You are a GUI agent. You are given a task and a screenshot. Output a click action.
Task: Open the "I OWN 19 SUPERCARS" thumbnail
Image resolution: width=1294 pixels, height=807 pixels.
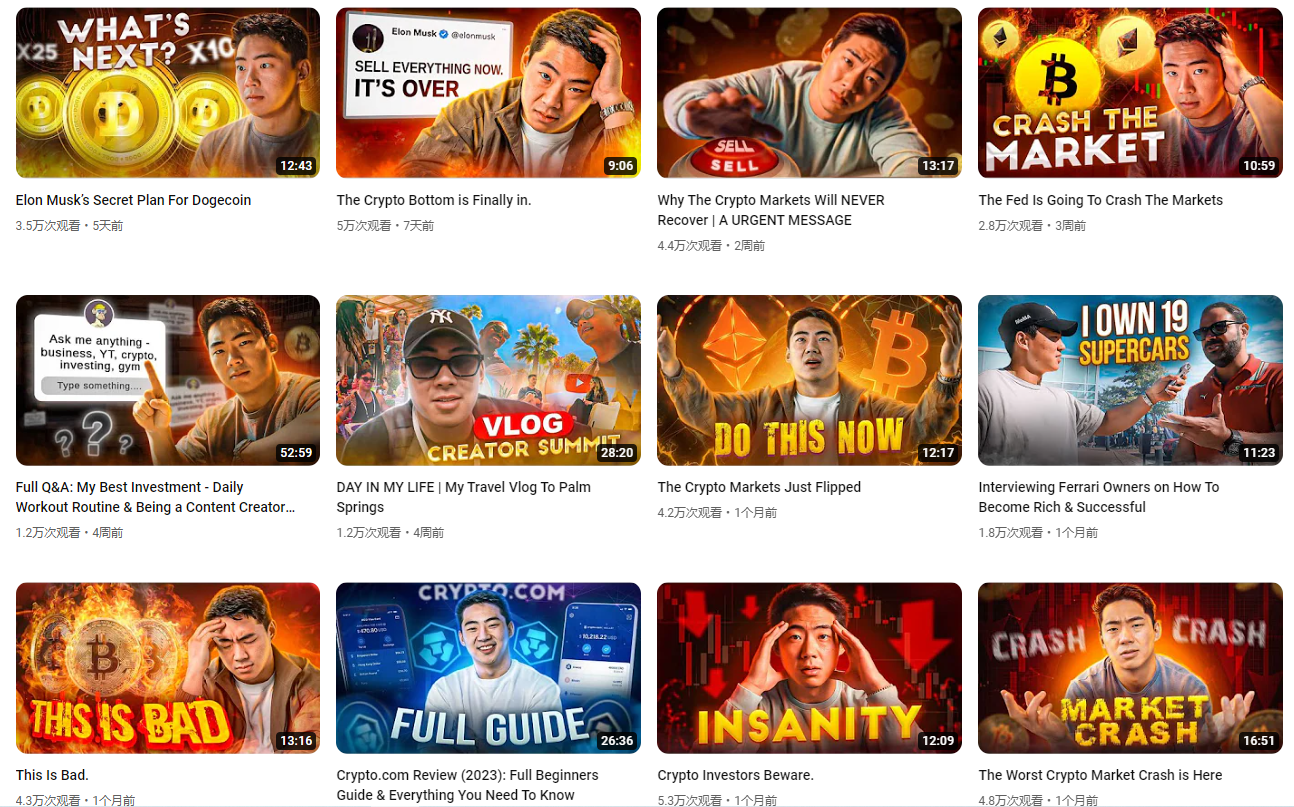point(1130,380)
